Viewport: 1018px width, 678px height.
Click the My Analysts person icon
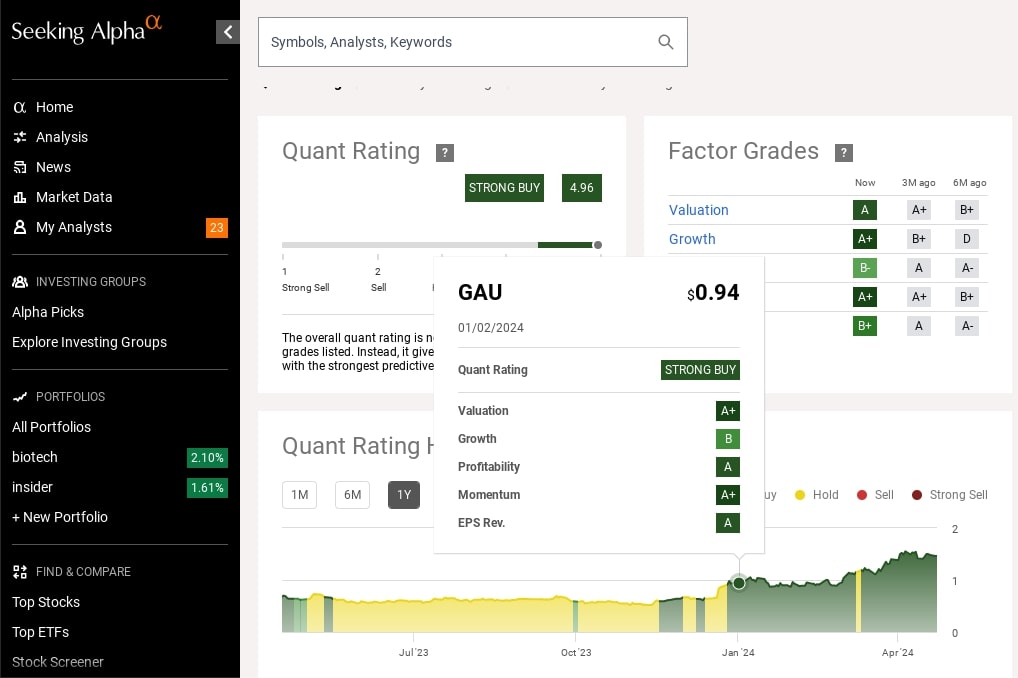(19, 227)
